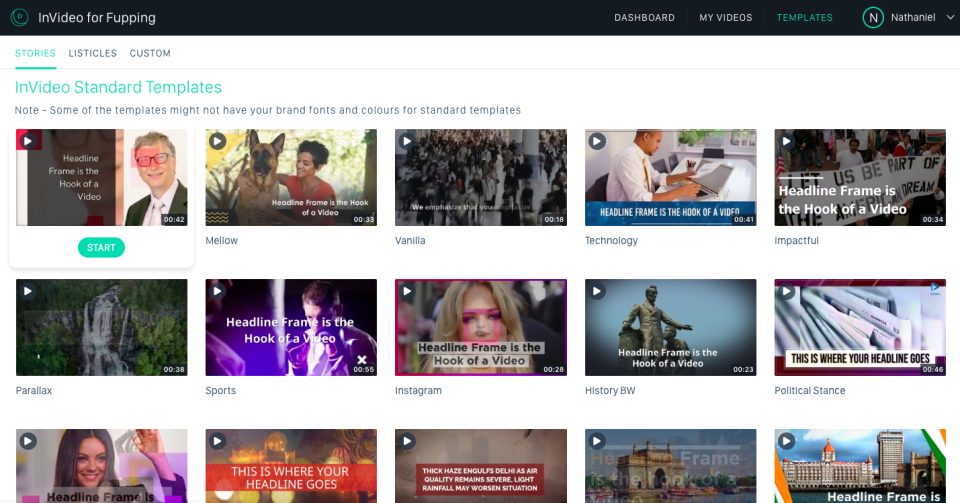Go to Dashboard in top navigation
This screenshot has width=960, height=503.
(644, 18)
